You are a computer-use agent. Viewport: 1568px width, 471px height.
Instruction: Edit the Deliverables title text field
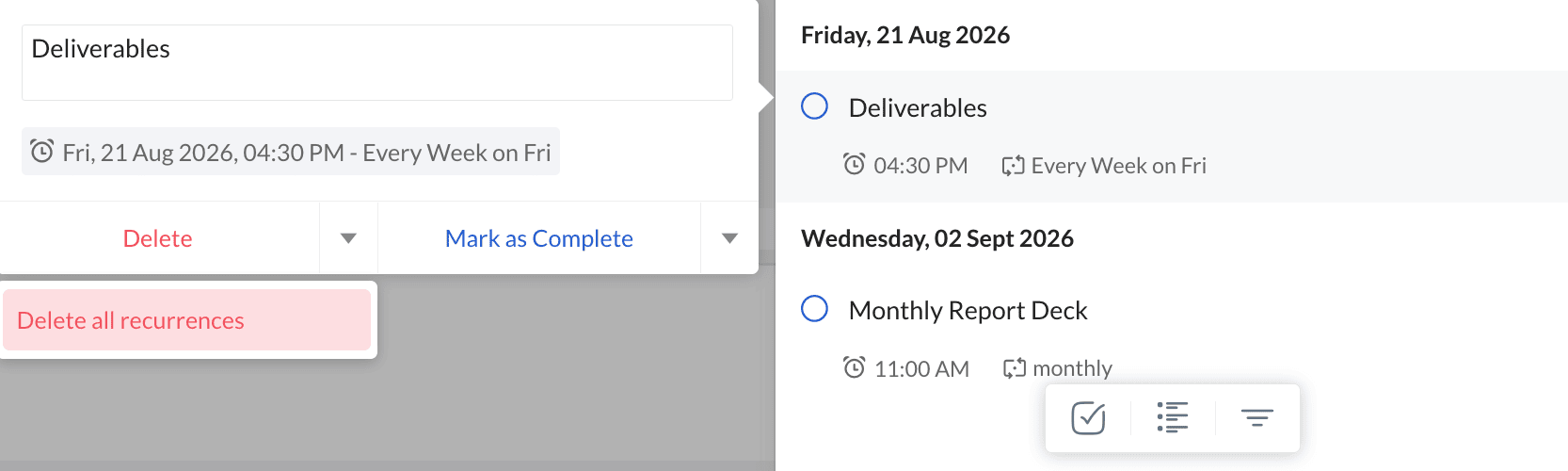377,62
